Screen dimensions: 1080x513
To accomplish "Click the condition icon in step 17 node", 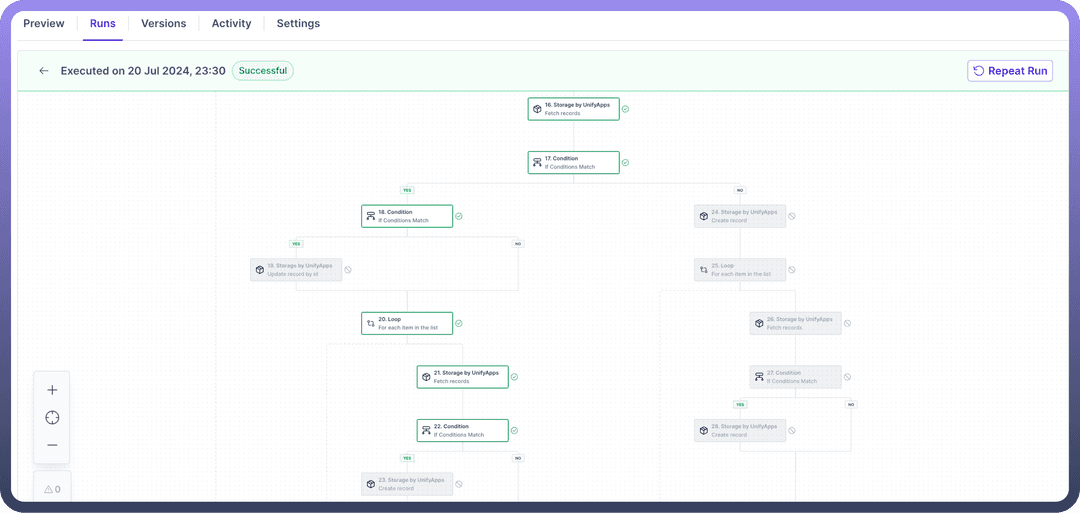I will (537, 162).
